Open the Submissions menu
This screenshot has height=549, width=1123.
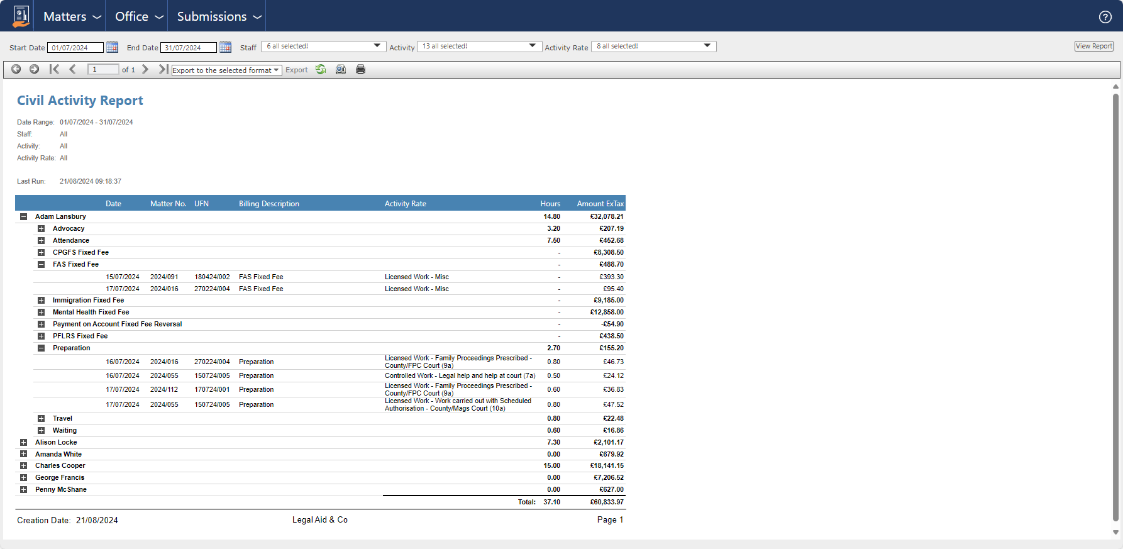pyautogui.click(x=220, y=16)
